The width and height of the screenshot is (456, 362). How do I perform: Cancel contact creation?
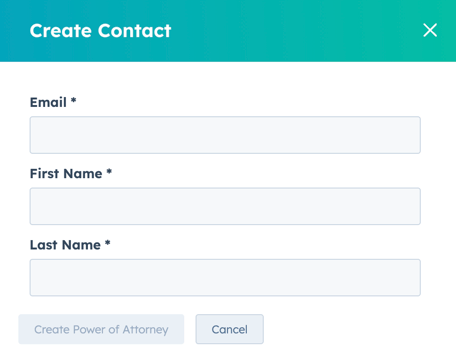(x=230, y=329)
